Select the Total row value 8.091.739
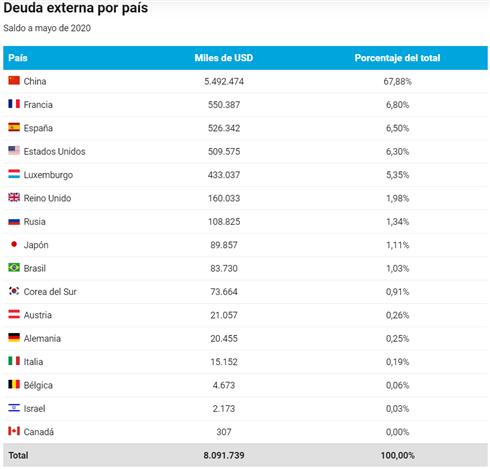 (x=224, y=455)
